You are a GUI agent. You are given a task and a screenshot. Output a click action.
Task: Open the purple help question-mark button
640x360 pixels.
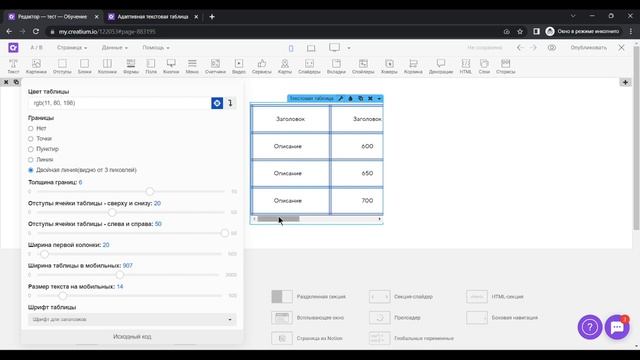pyautogui.click(x=590, y=327)
